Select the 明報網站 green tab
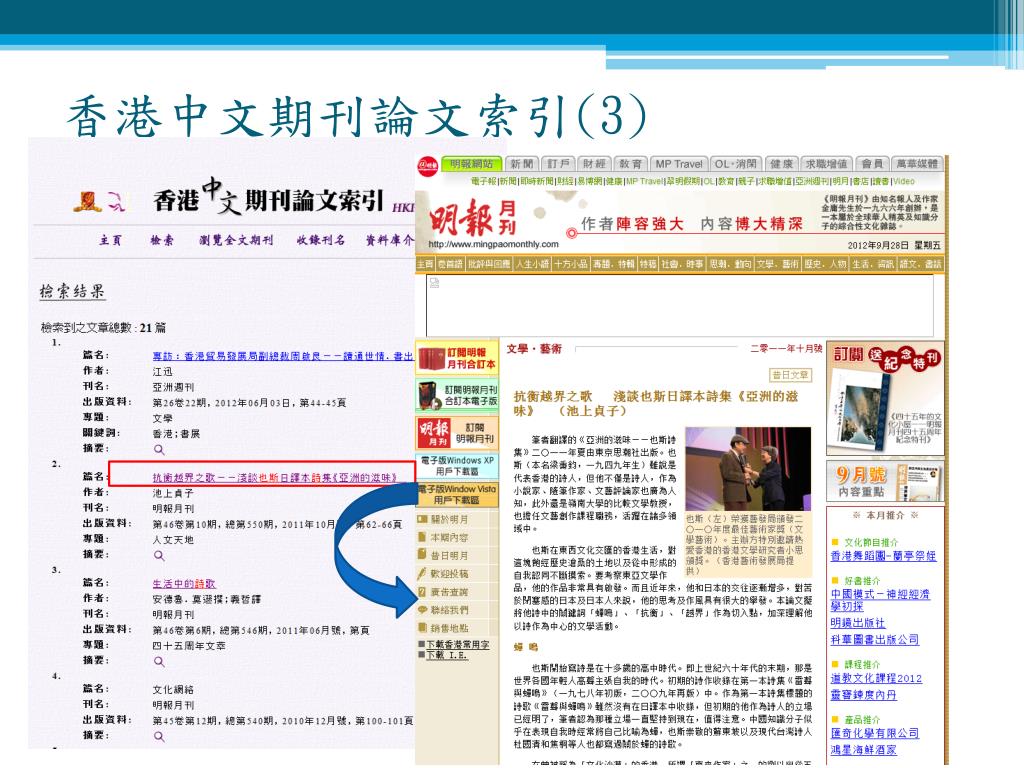1024x768 pixels. click(x=472, y=164)
